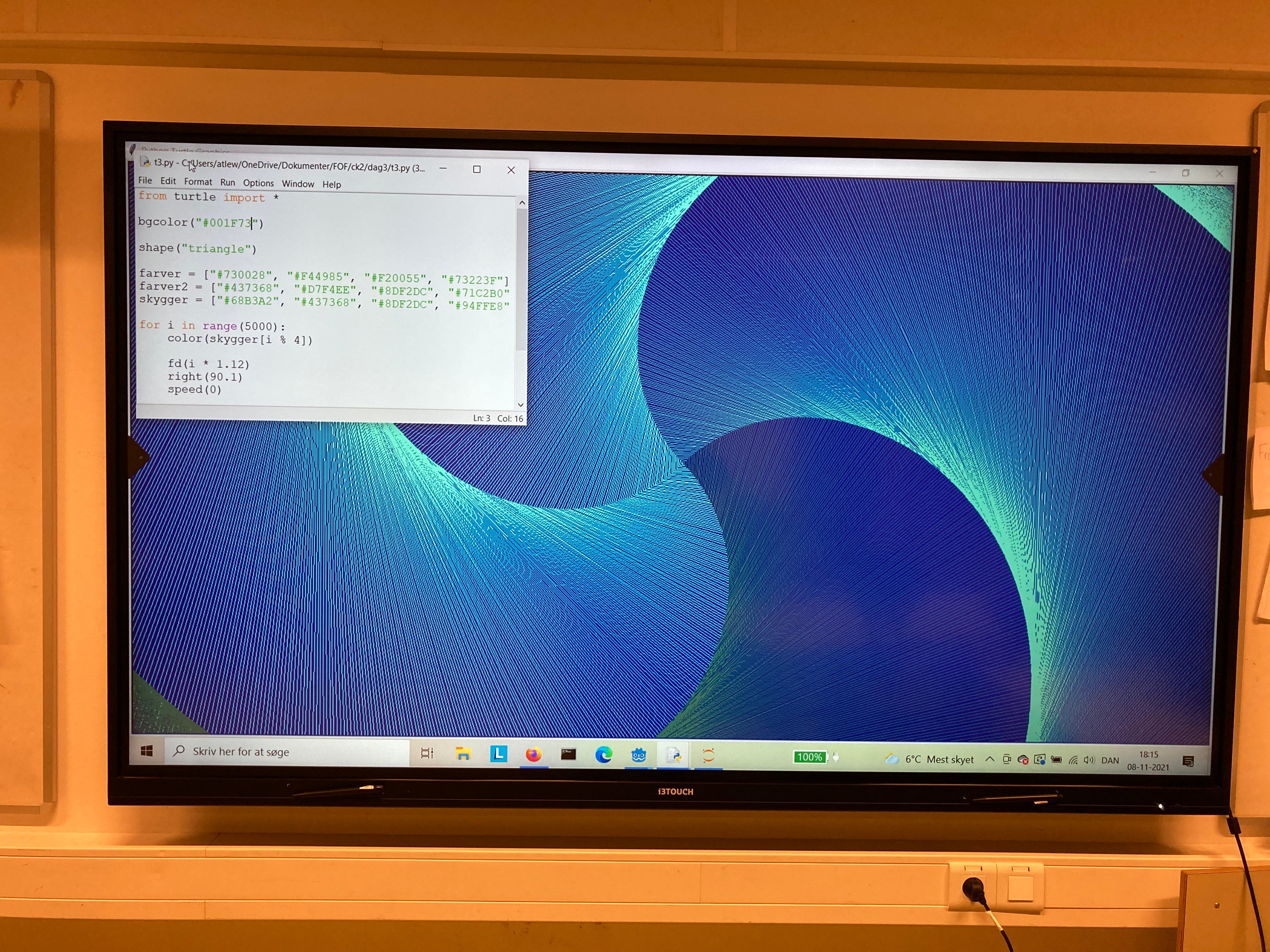Open the Options menu in IDLE editor
Image resolution: width=1270 pixels, height=952 pixels.
point(258,183)
